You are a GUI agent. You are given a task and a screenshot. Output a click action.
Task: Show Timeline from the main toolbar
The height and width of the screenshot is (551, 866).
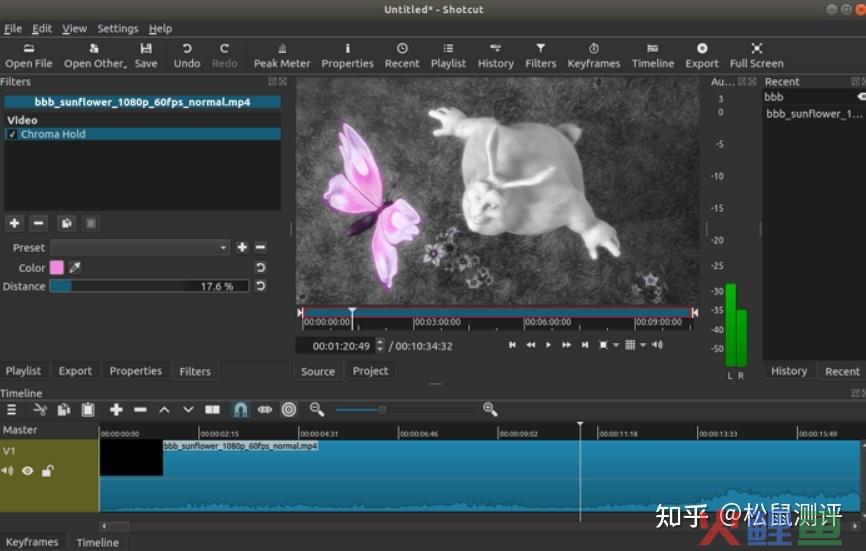(653, 56)
